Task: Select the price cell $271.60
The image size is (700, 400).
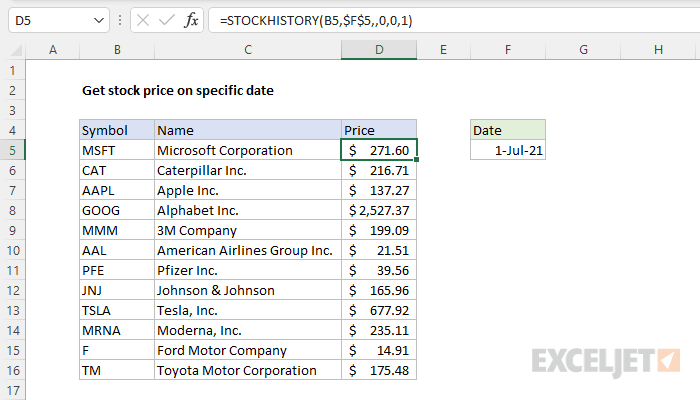Action: click(379, 150)
